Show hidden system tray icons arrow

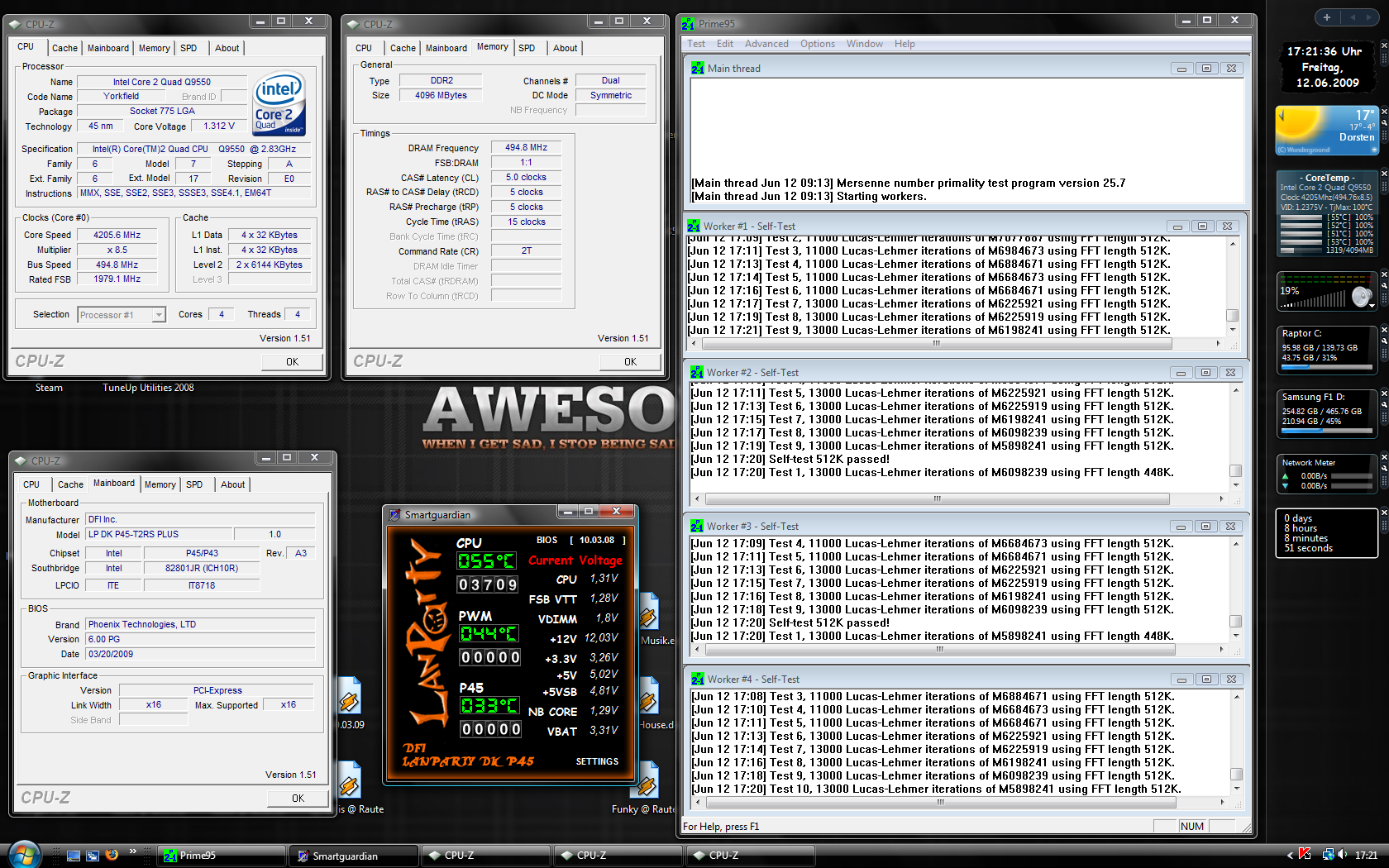pyautogui.click(x=1290, y=856)
